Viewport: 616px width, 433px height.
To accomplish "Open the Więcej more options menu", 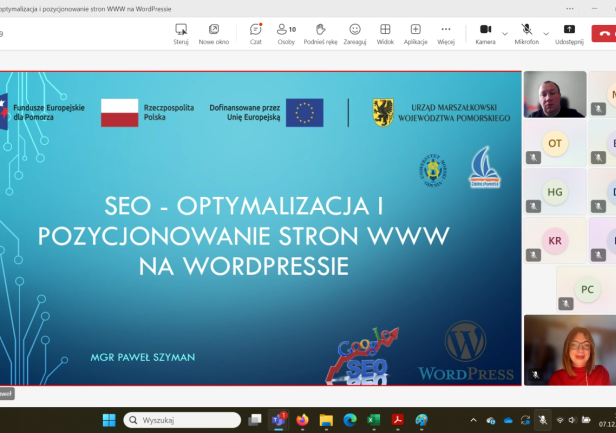I will 446,34.
